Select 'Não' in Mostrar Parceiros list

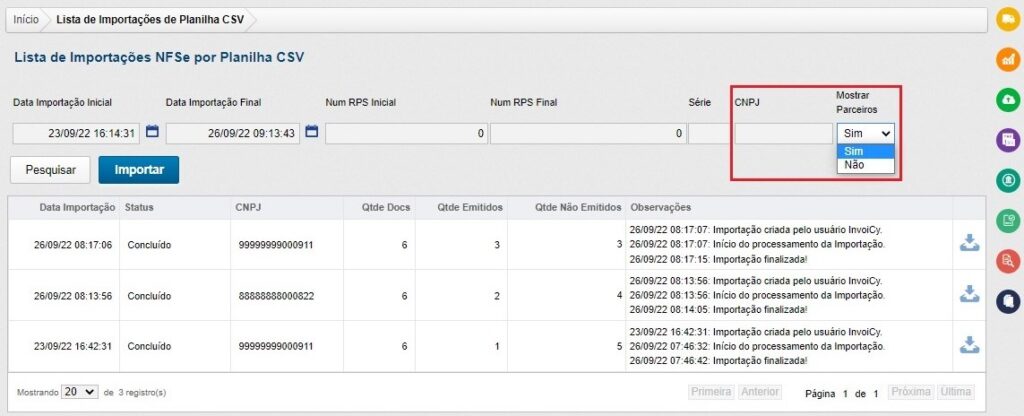[855, 165]
